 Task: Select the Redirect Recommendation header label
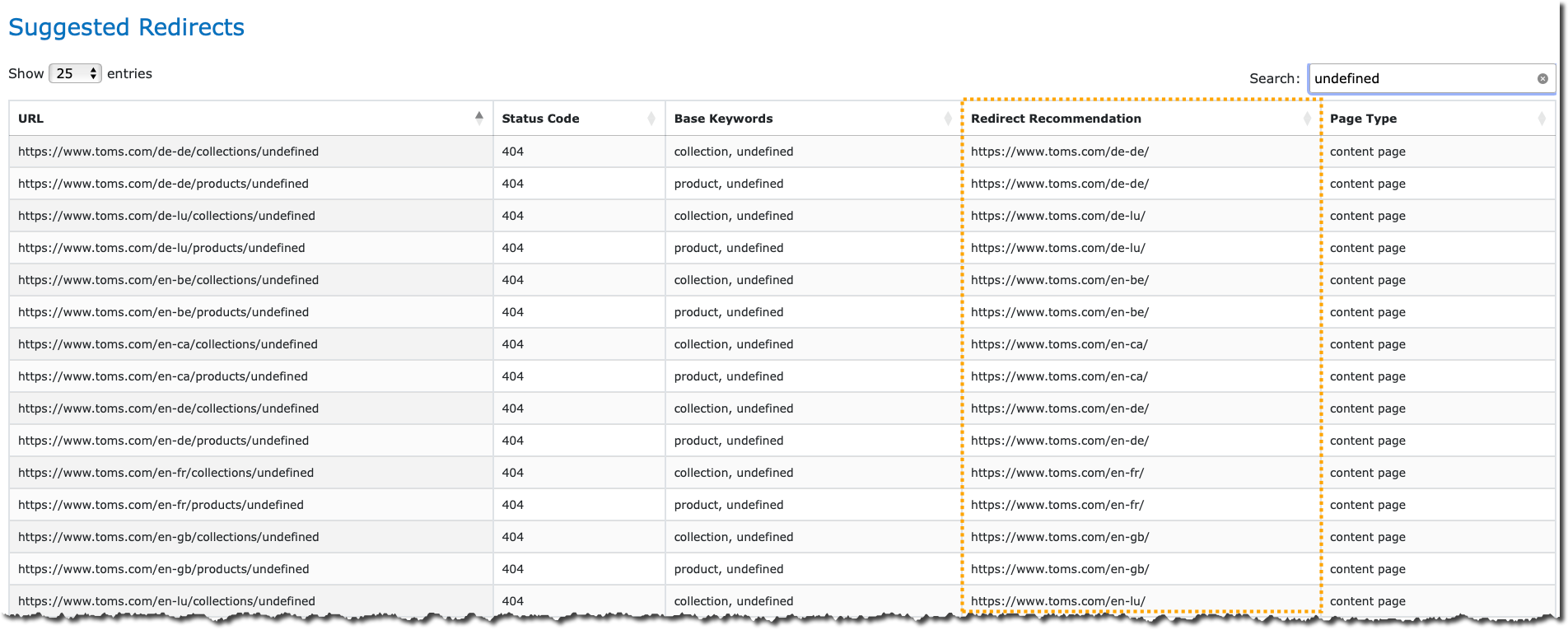pos(1056,119)
